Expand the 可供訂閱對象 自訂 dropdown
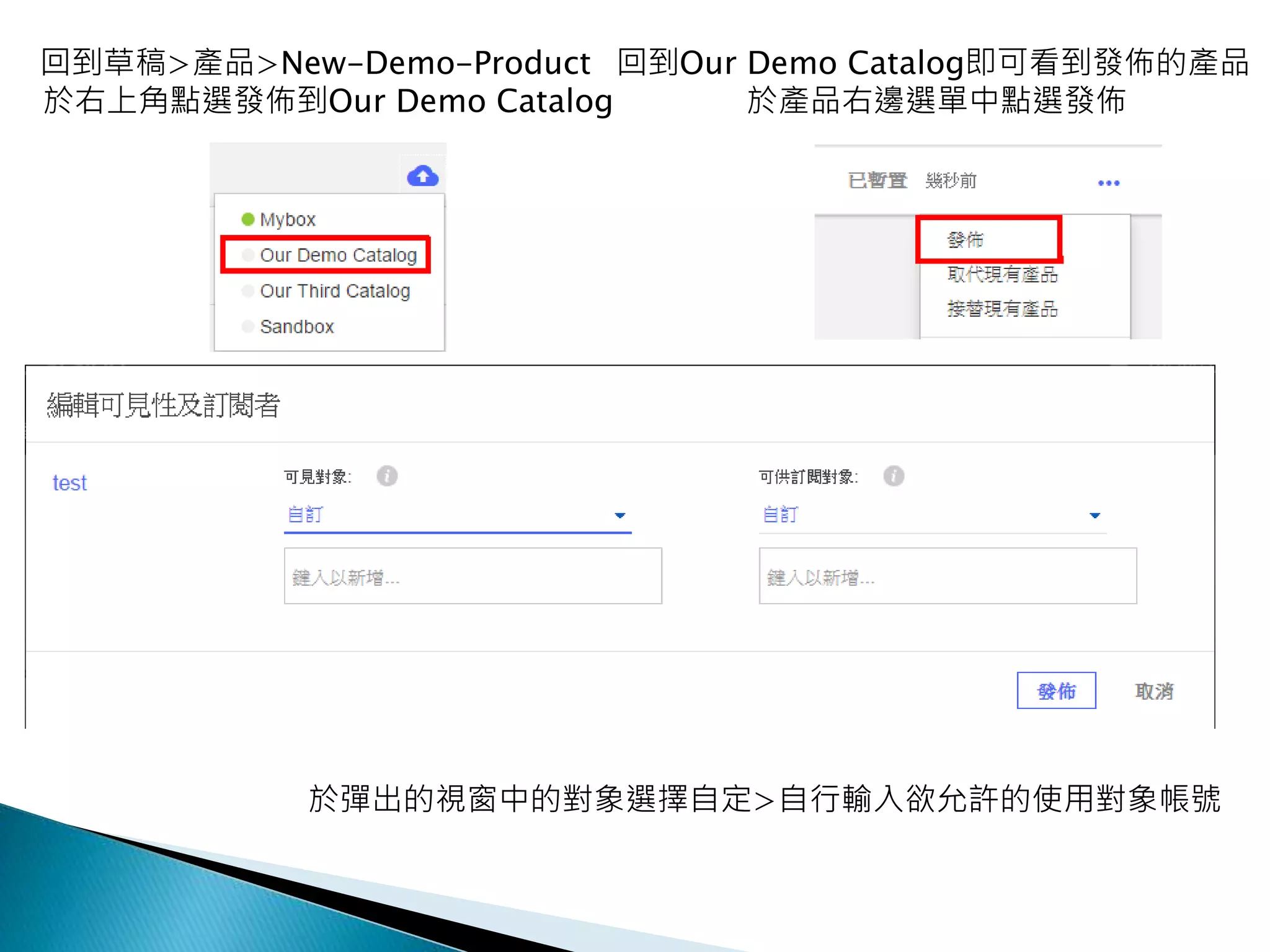This screenshot has width=1270, height=952. click(933, 516)
